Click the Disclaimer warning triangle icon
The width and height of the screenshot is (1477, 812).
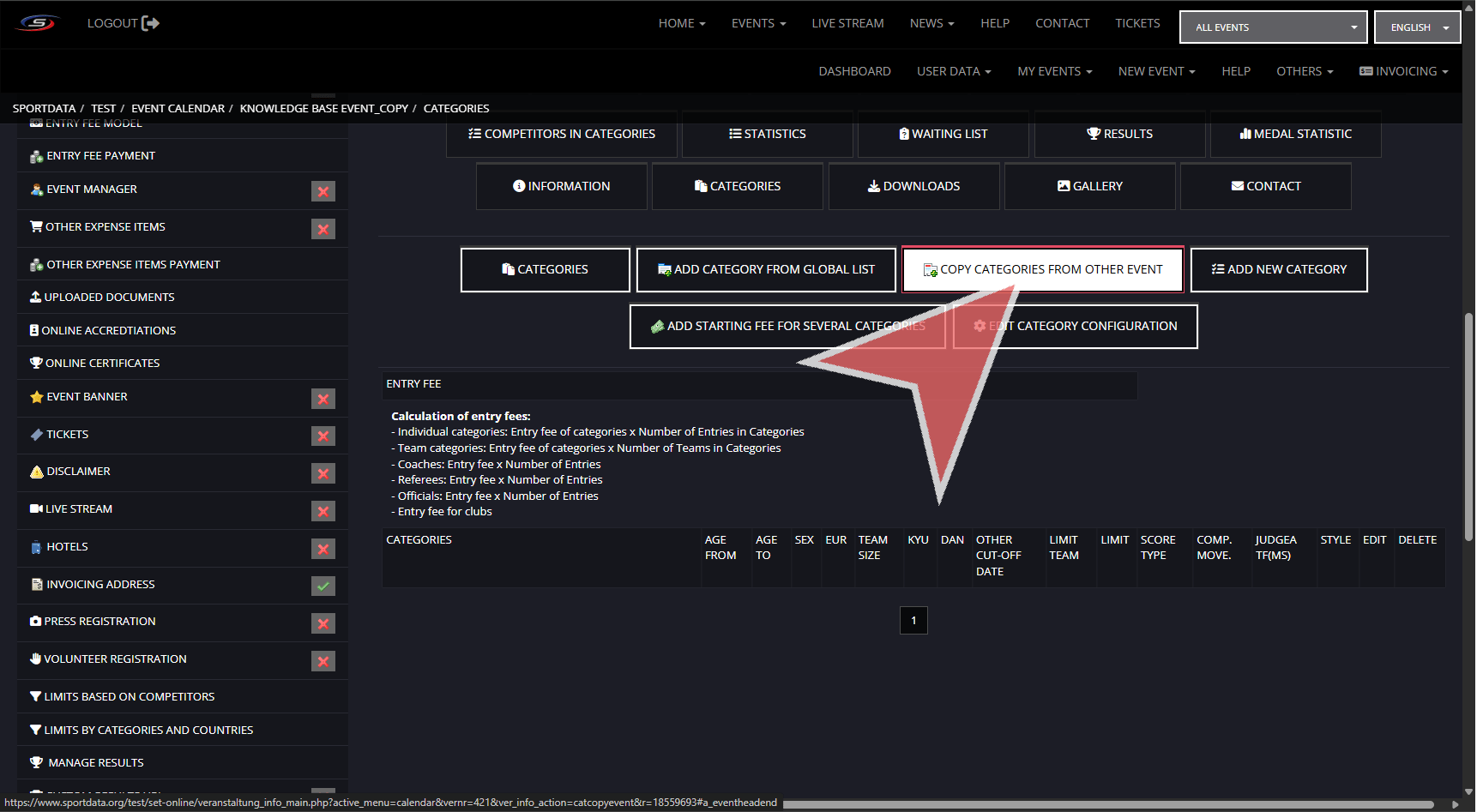click(36, 472)
